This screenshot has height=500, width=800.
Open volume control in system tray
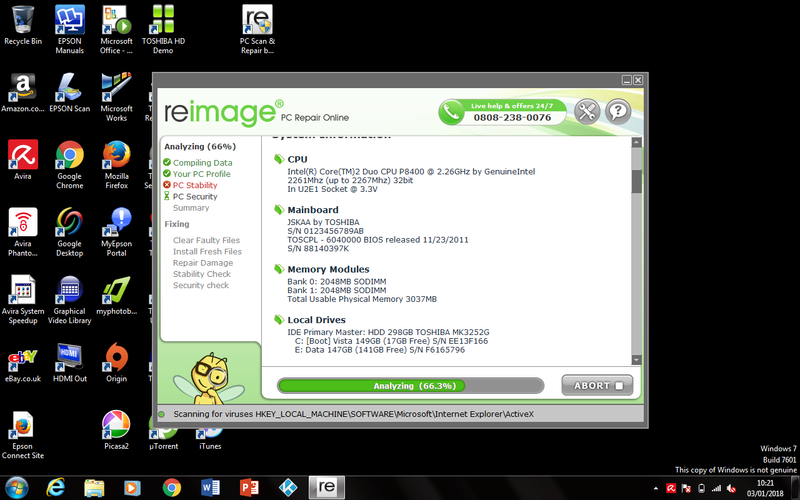[x=732, y=488]
